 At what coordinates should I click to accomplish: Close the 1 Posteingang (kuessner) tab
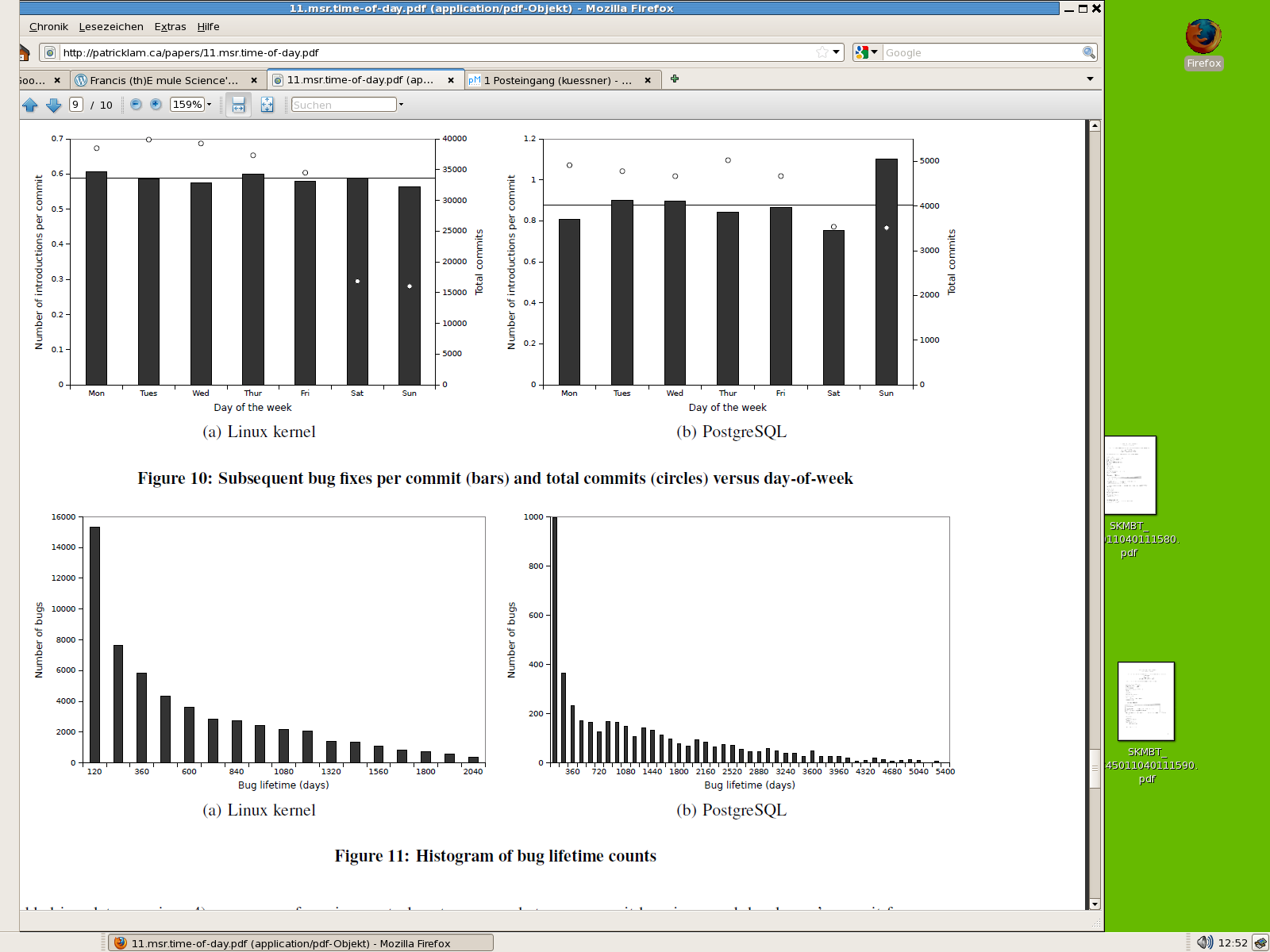click(648, 80)
